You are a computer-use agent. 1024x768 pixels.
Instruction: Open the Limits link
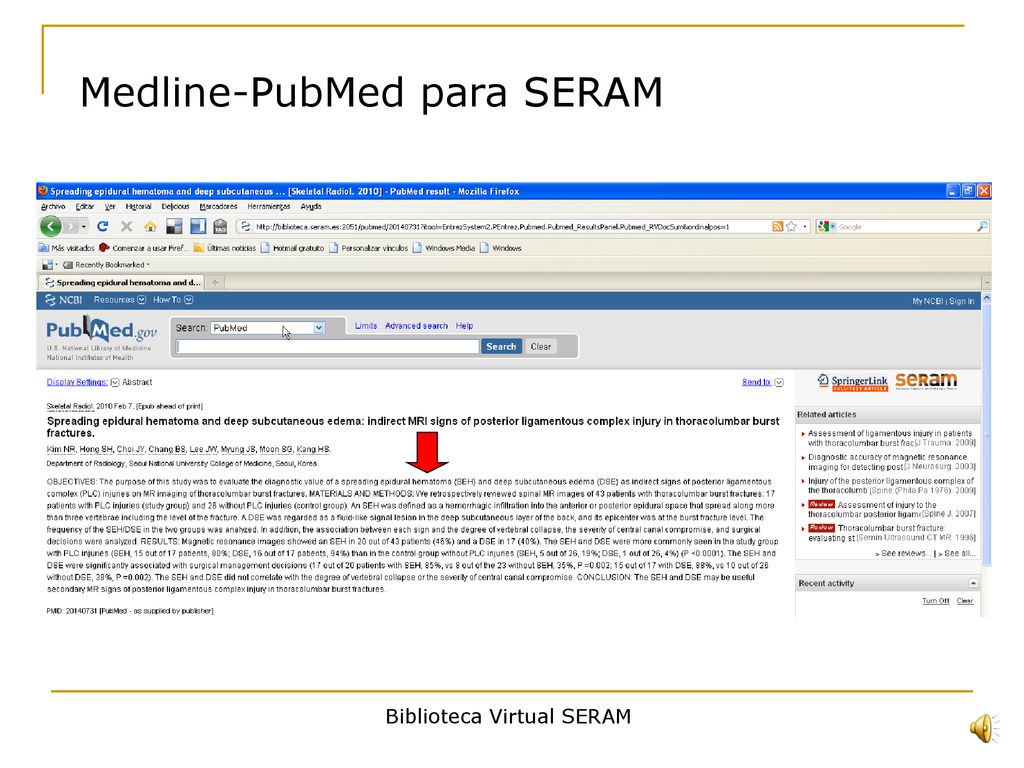(366, 326)
